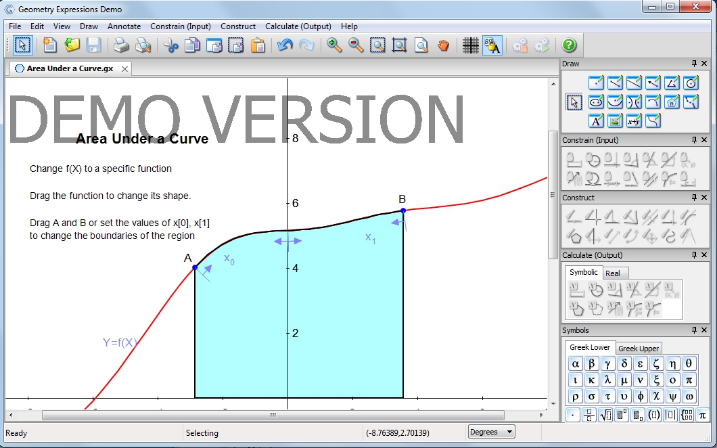Cut selection with the scissors icon
717x448 pixels.
pos(171,45)
